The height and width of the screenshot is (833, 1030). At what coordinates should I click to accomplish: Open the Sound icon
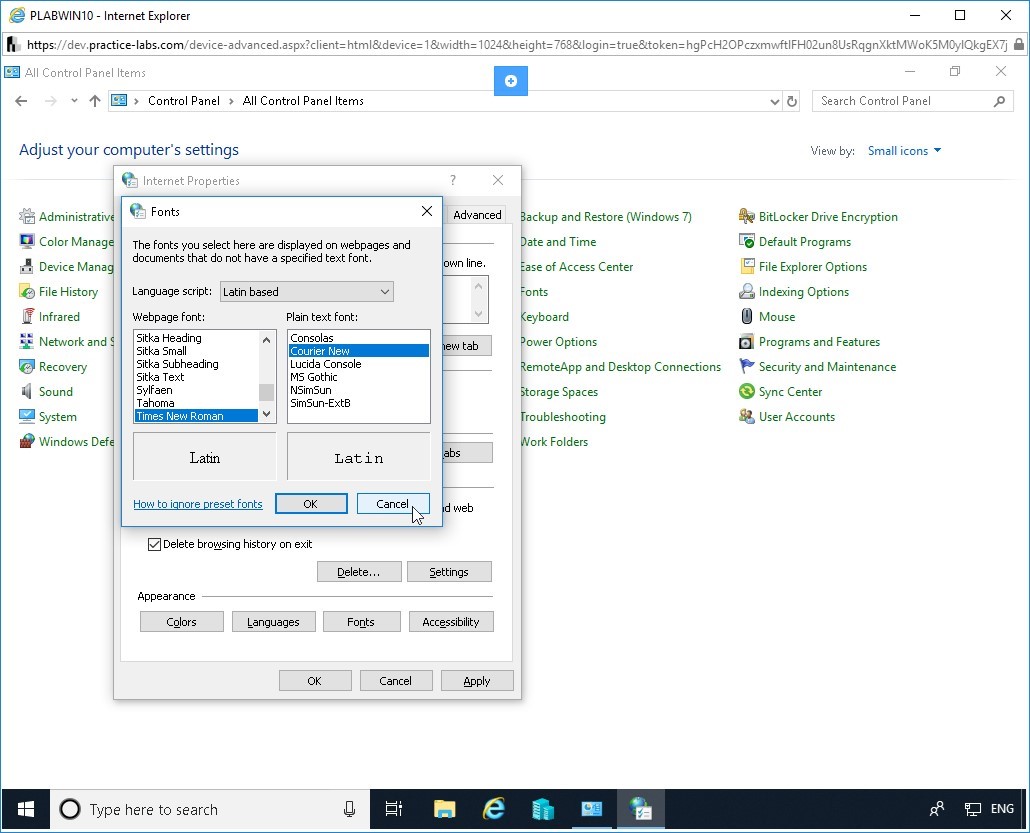[27, 391]
